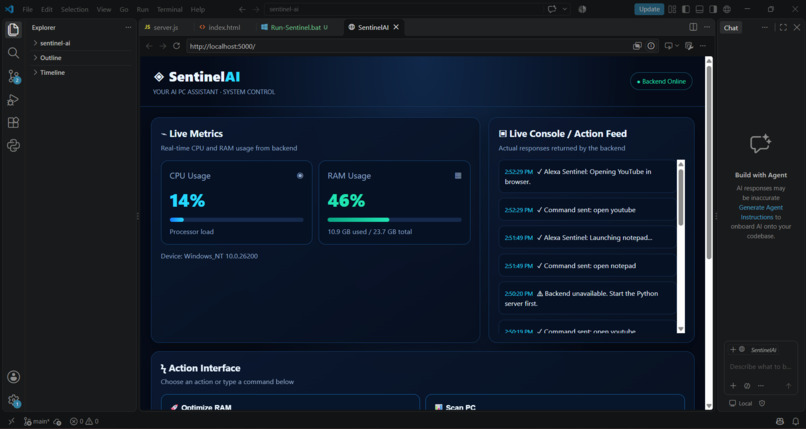Click the Scan PC action card
Viewport: 806px width, 429px height.
555,402
